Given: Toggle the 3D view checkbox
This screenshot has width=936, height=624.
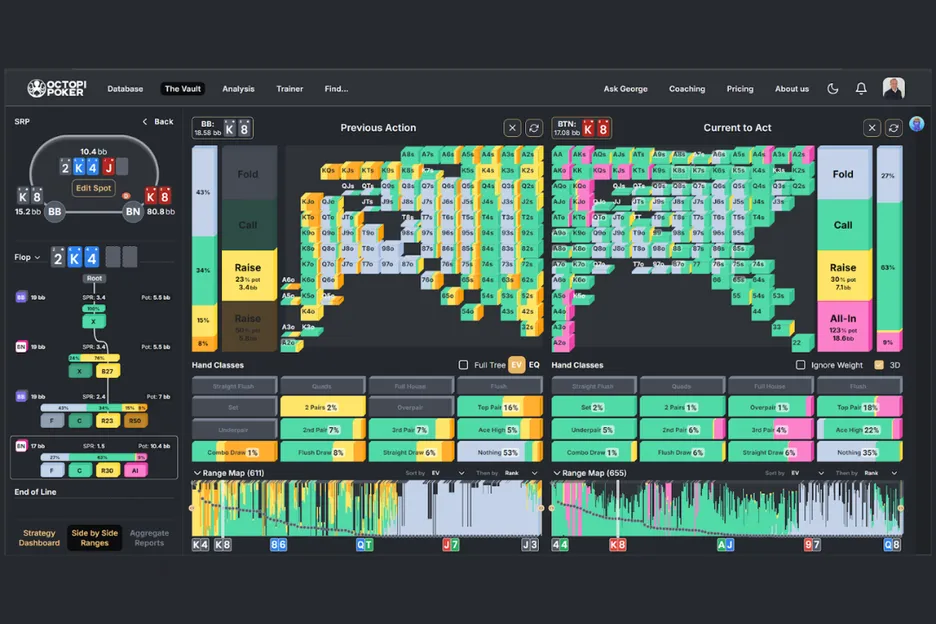Looking at the screenshot, I should pos(879,365).
